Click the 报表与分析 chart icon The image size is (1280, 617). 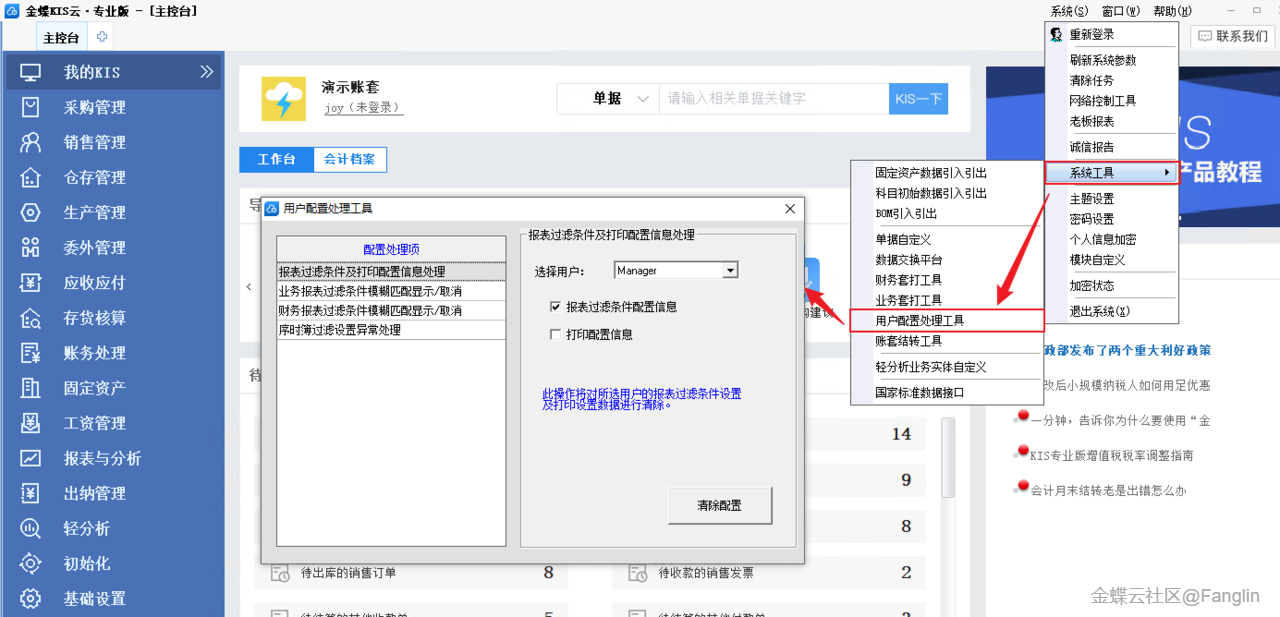[31, 458]
